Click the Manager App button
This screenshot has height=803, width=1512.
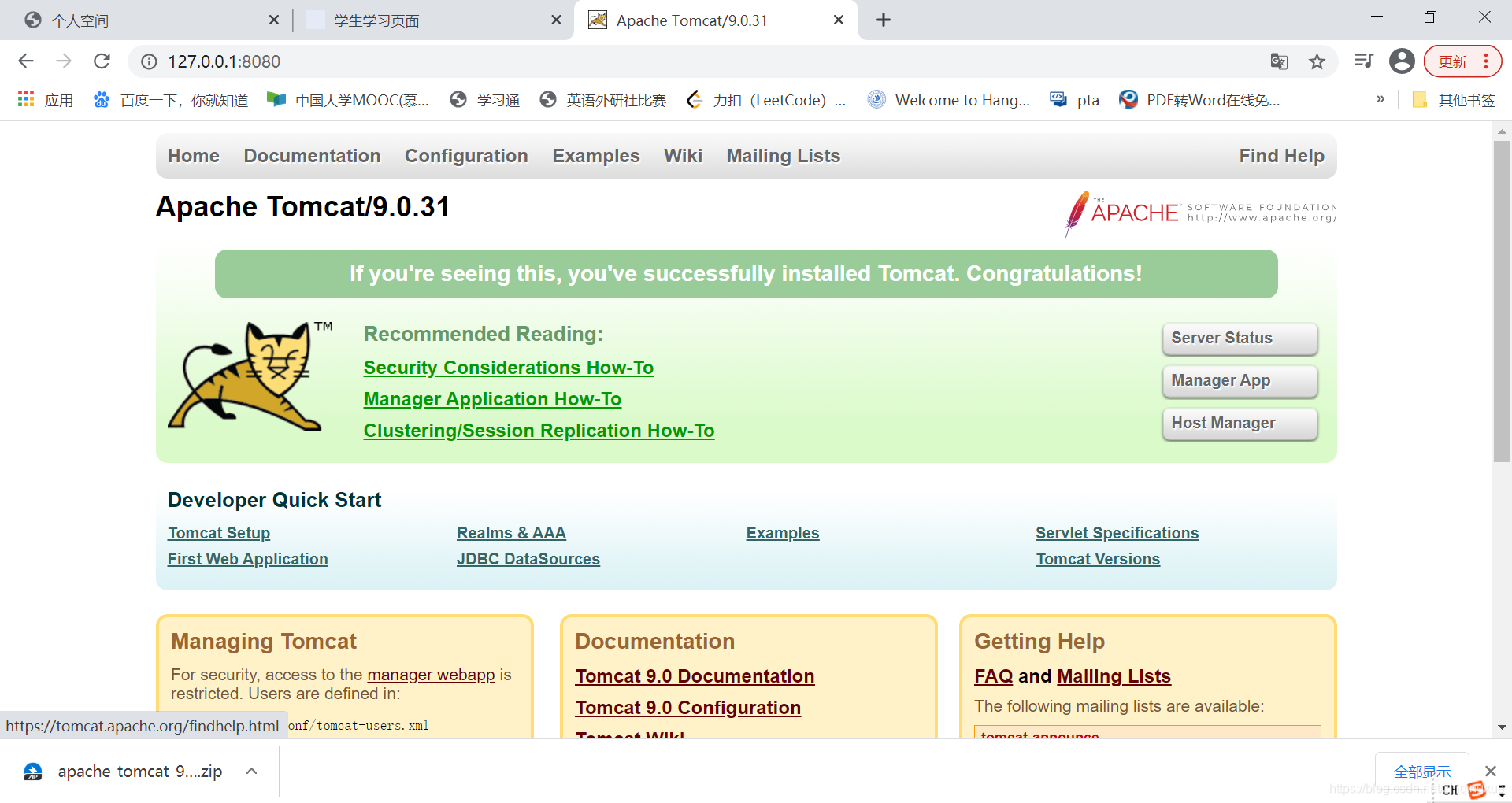1240,381
